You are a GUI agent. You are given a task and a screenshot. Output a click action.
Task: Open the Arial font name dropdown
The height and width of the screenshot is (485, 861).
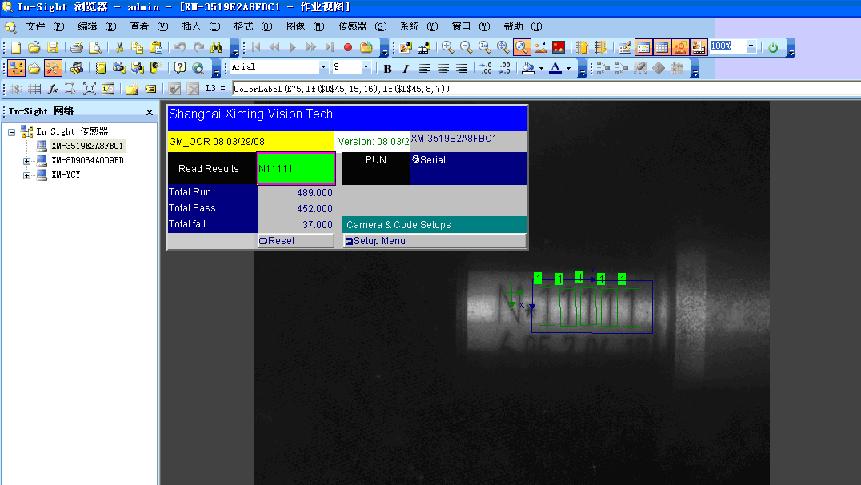[323, 68]
